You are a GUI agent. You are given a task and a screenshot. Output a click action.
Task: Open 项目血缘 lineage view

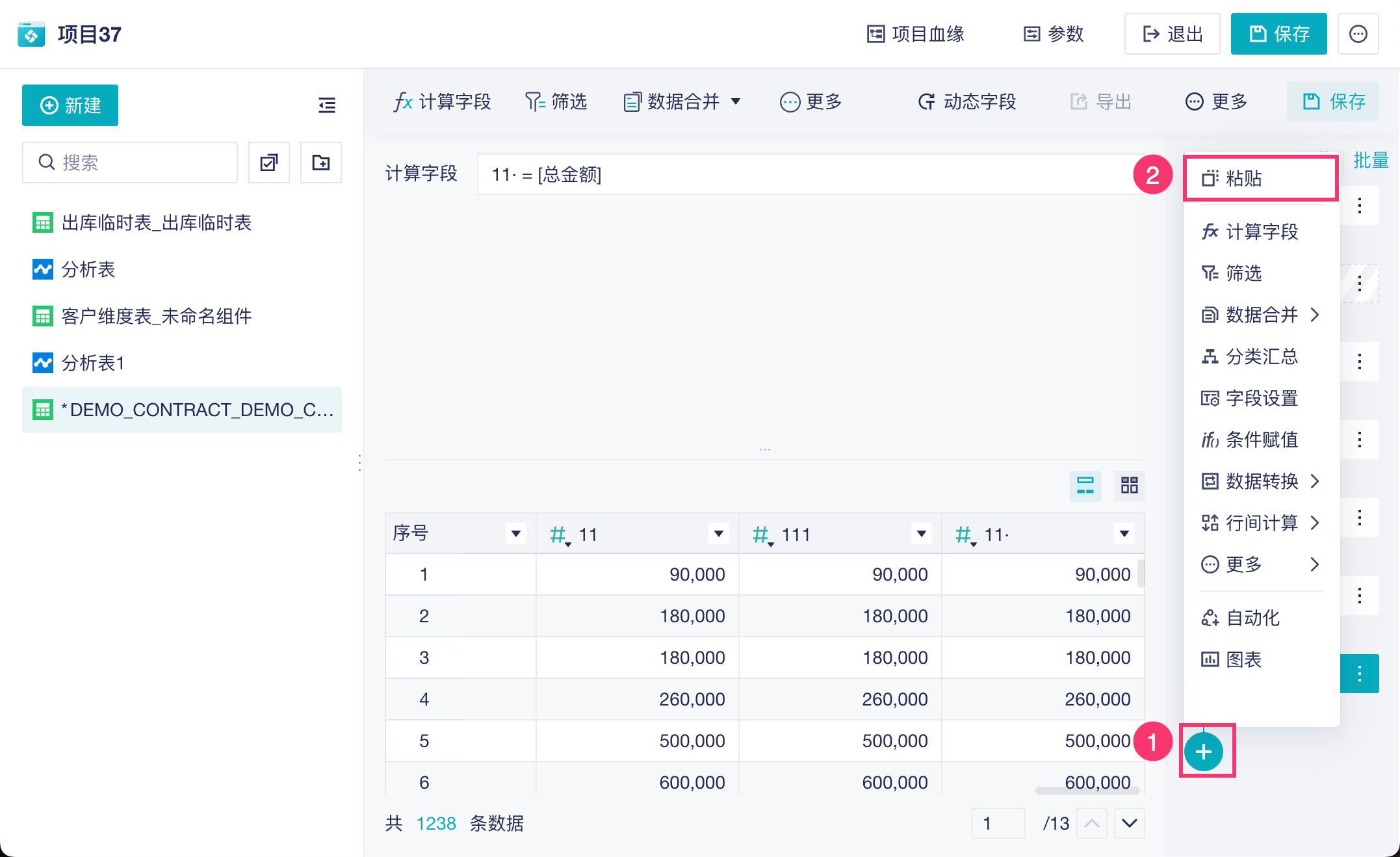point(915,34)
